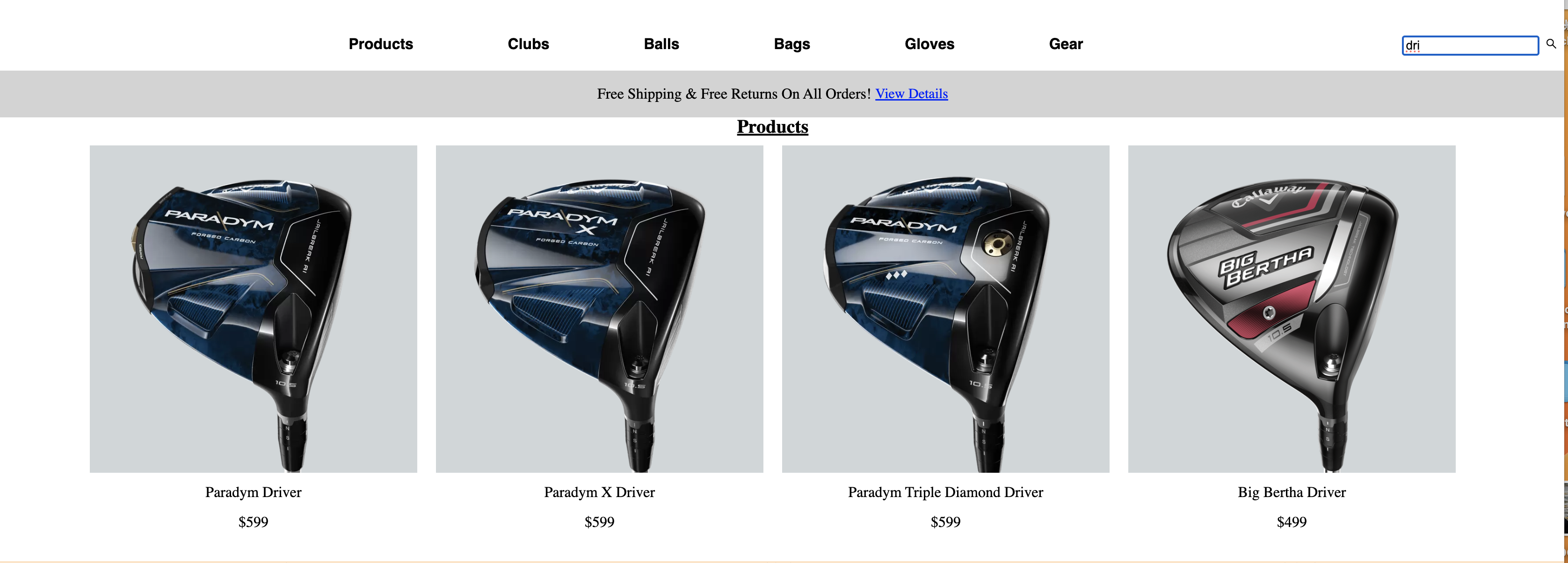Open the Products navigation menu

click(x=380, y=43)
